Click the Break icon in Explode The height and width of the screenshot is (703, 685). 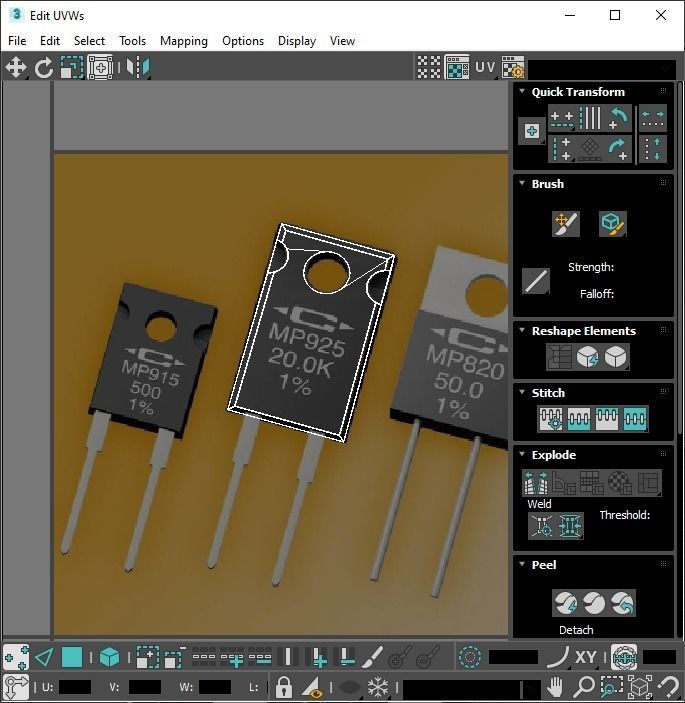(536, 482)
